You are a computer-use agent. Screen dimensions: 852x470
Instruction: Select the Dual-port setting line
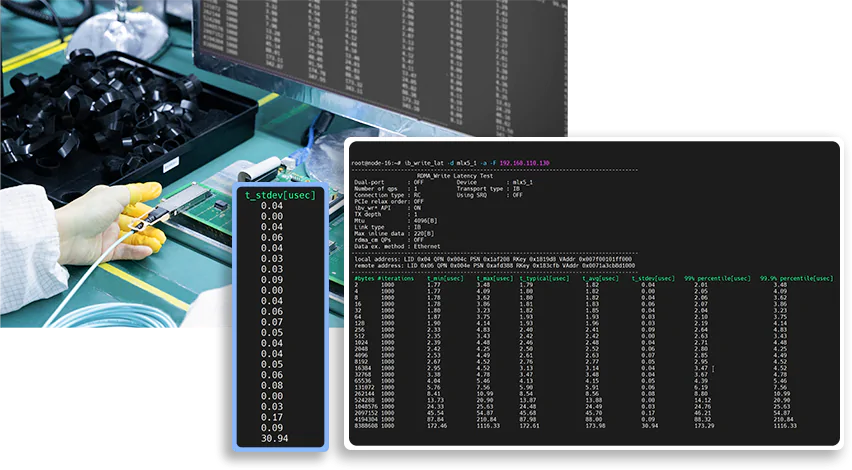click(389, 182)
